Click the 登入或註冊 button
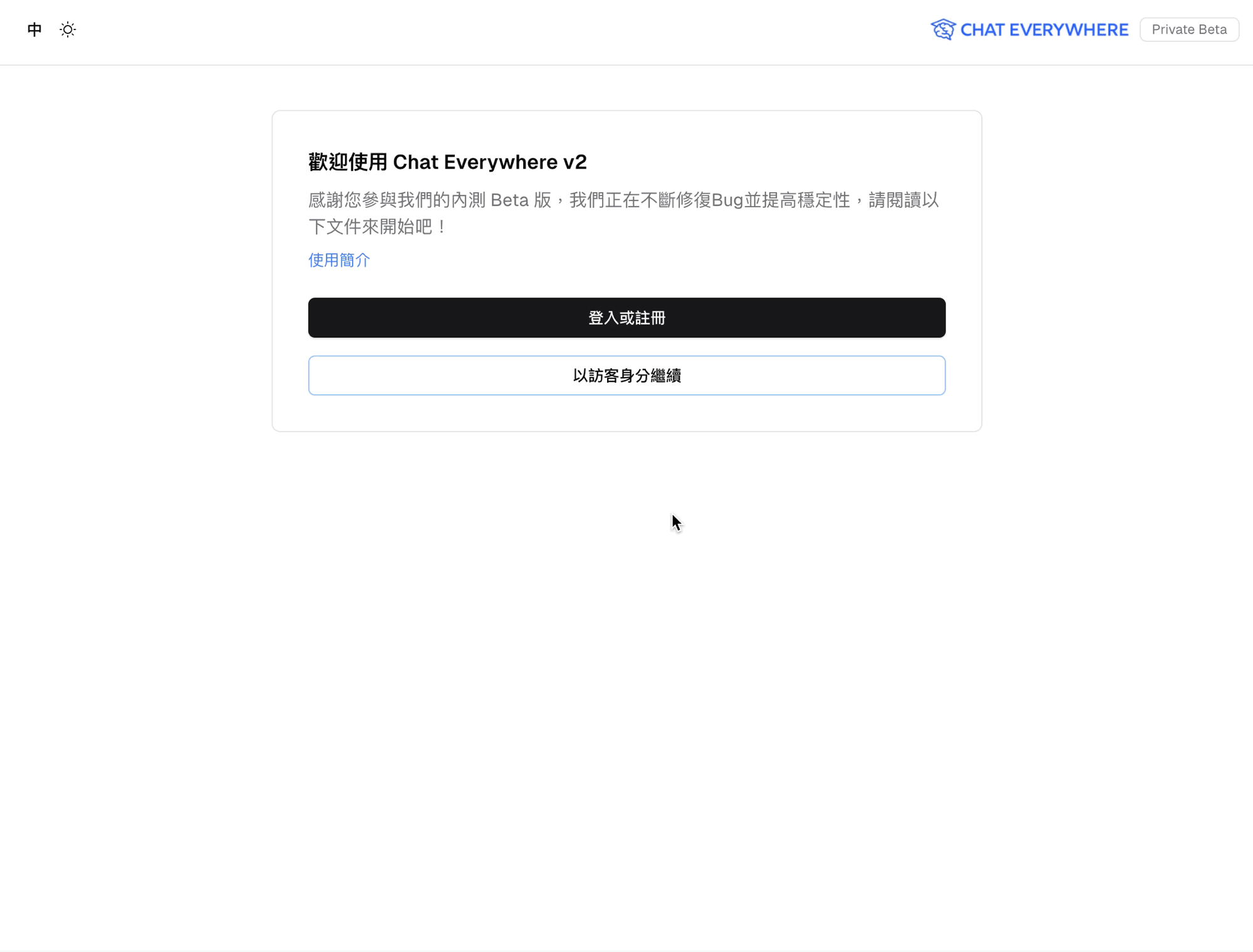Image resolution: width=1253 pixels, height=952 pixels. [626, 318]
